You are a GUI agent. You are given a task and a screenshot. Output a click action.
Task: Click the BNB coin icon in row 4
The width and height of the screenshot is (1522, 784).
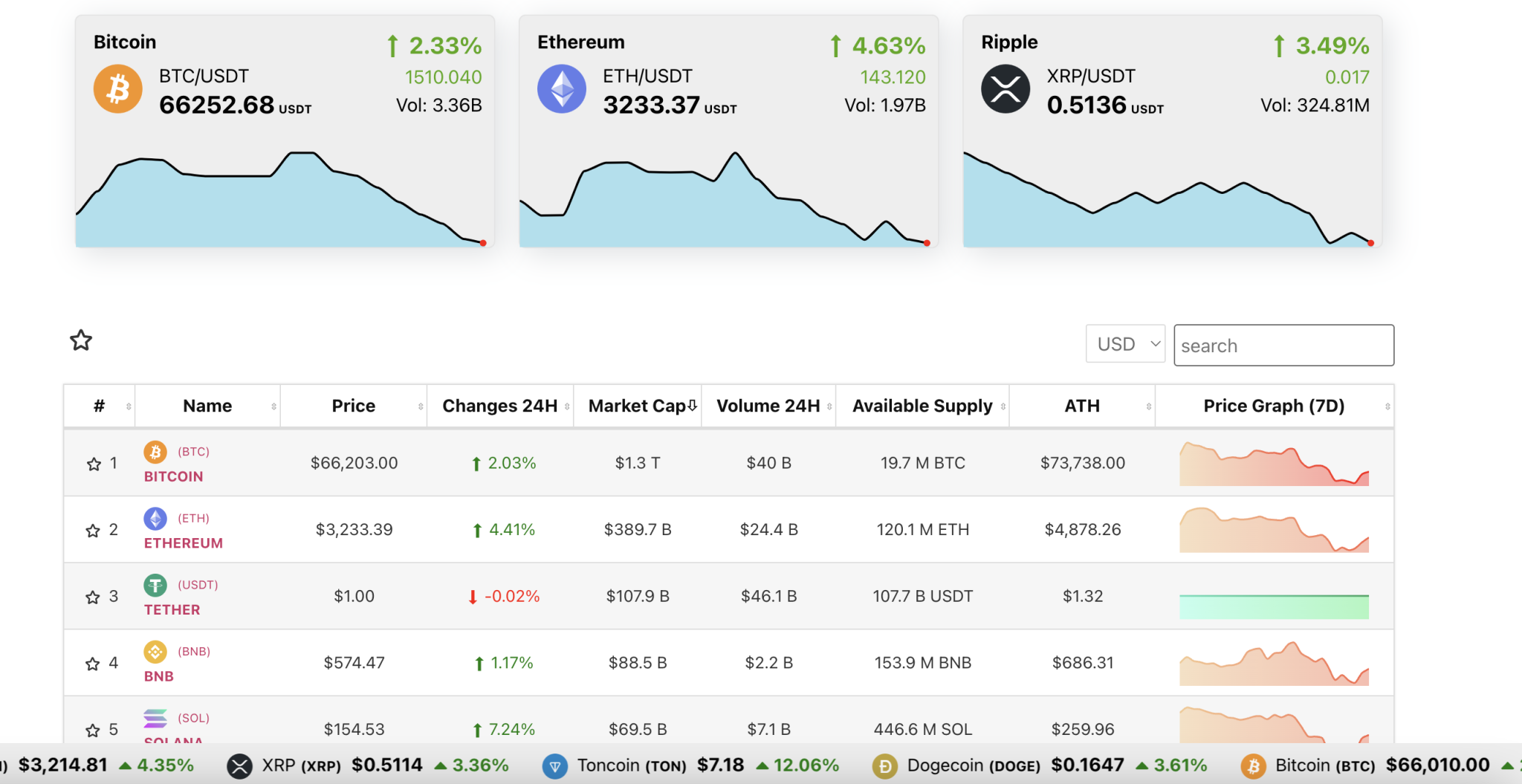155,652
